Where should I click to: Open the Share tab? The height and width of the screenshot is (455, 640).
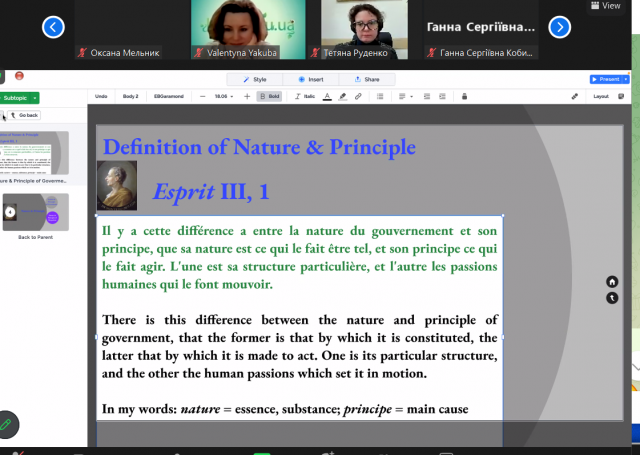coord(367,80)
